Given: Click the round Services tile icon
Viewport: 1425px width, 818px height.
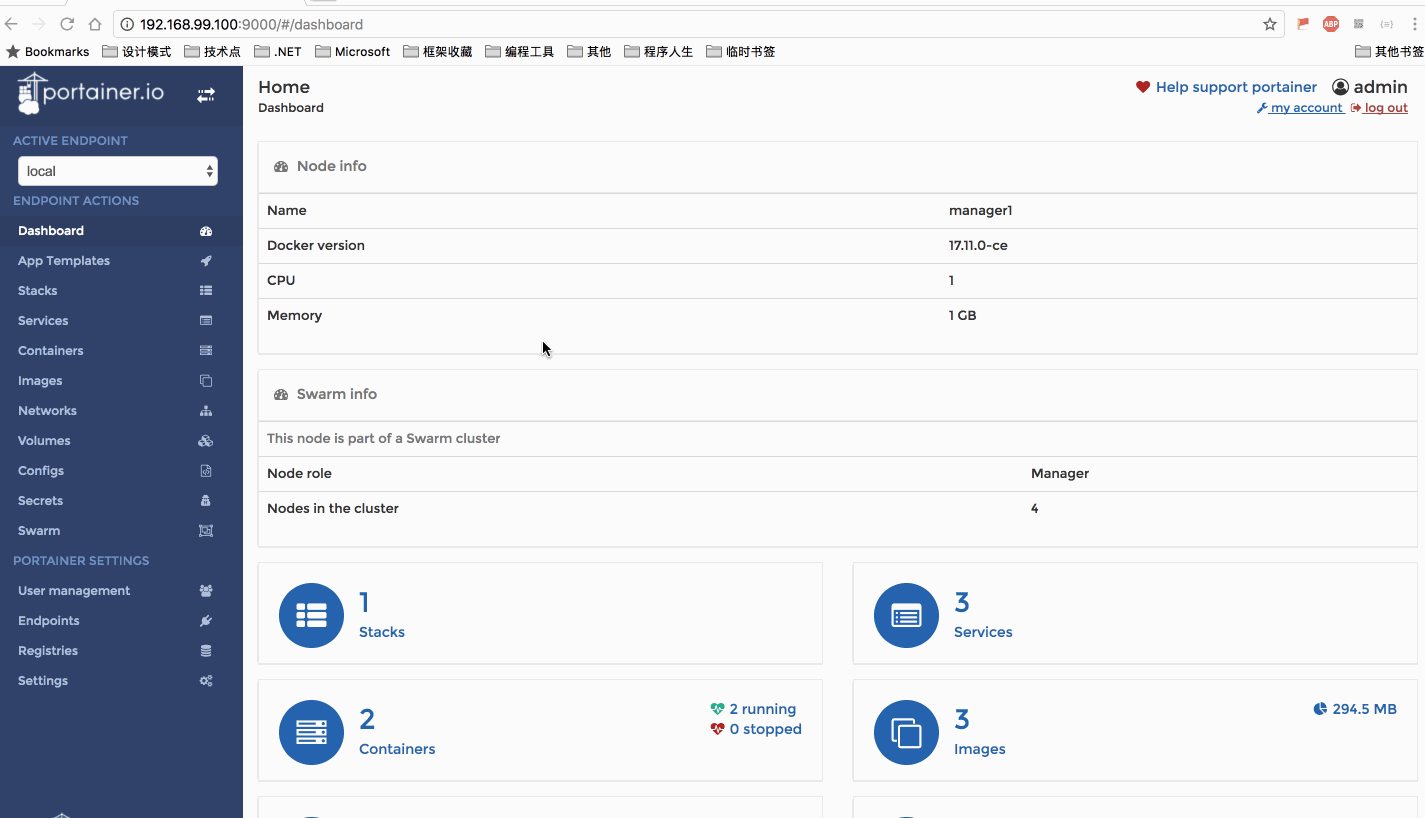Looking at the screenshot, I should pos(906,615).
